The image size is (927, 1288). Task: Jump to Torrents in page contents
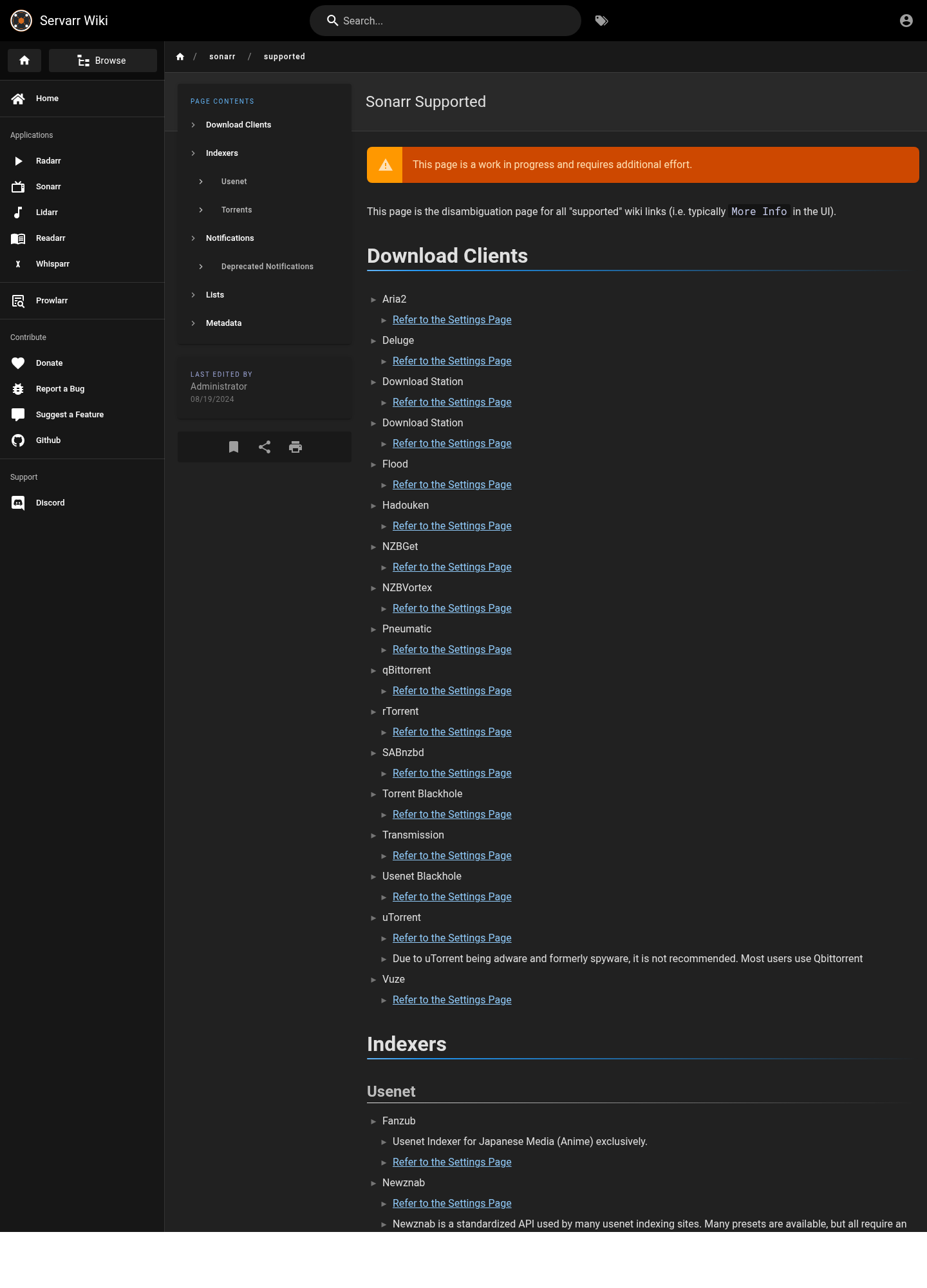pyautogui.click(x=237, y=210)
